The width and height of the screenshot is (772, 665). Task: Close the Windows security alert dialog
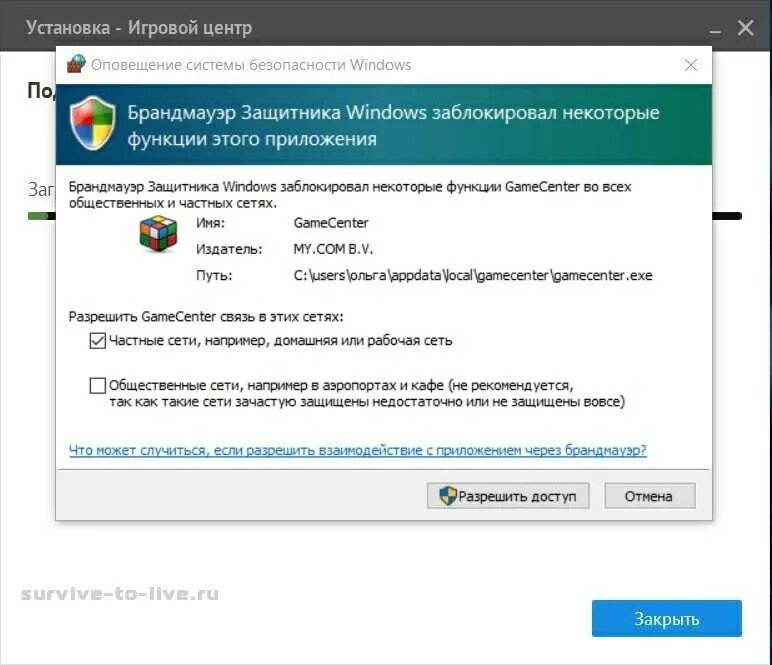(691, 65)
